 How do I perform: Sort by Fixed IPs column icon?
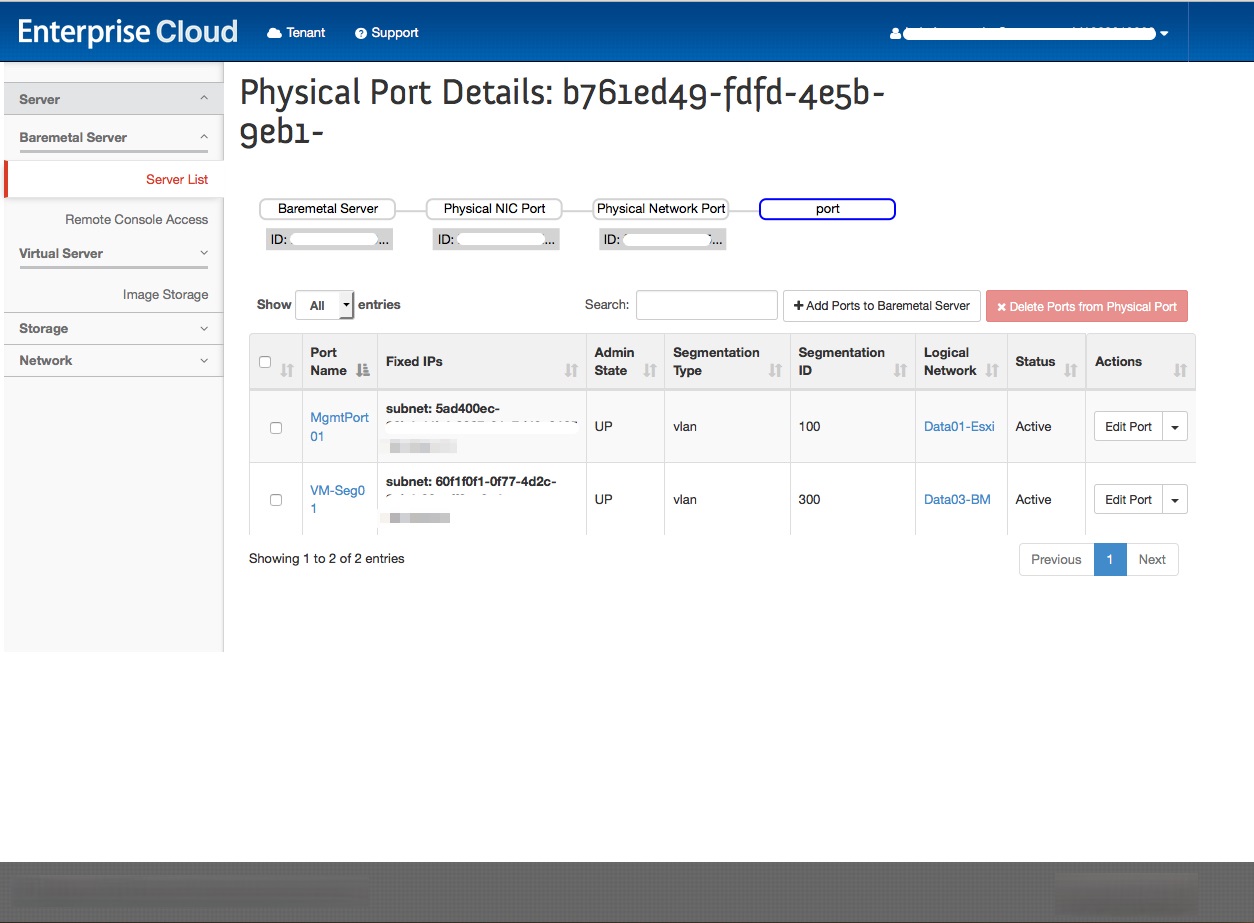click(x=571, y=370)
